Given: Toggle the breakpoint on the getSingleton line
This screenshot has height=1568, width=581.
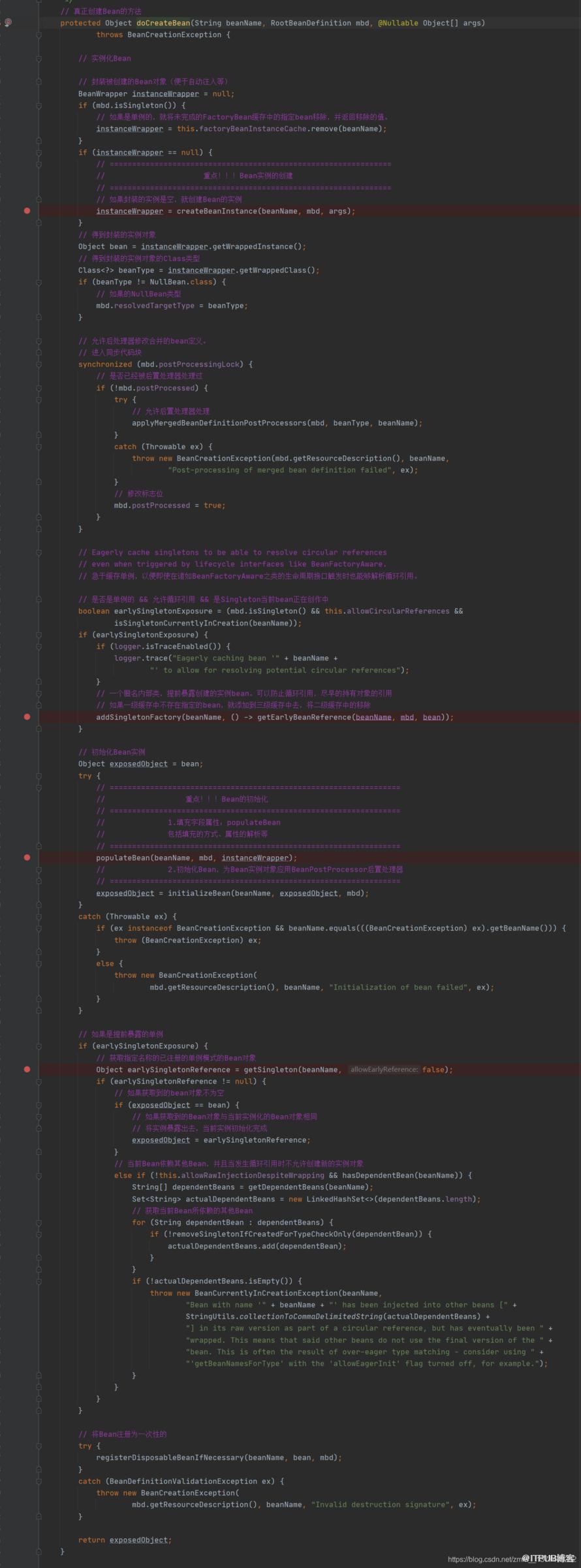Looking at the screenshot, I should (x=27, y=1069).
